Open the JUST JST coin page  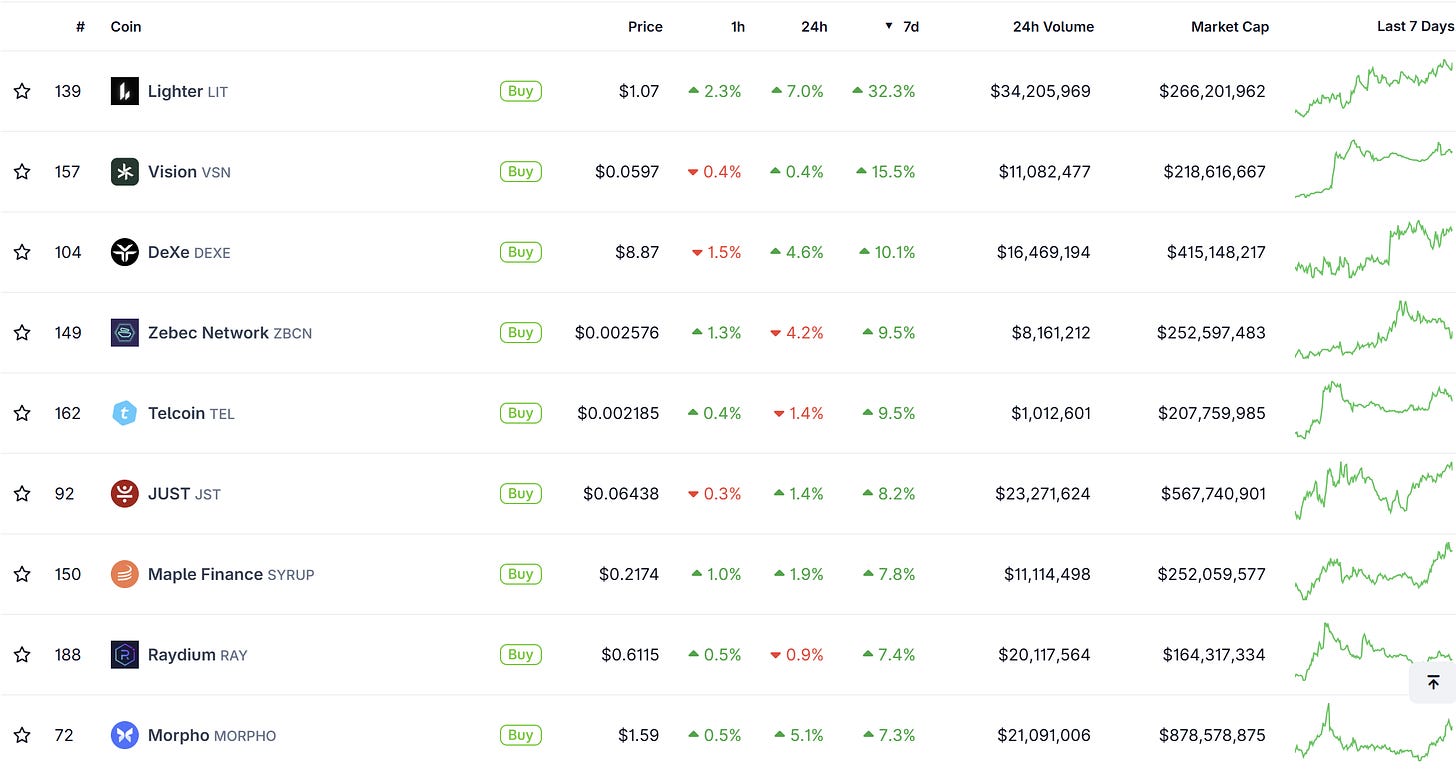tap(184, 494)
